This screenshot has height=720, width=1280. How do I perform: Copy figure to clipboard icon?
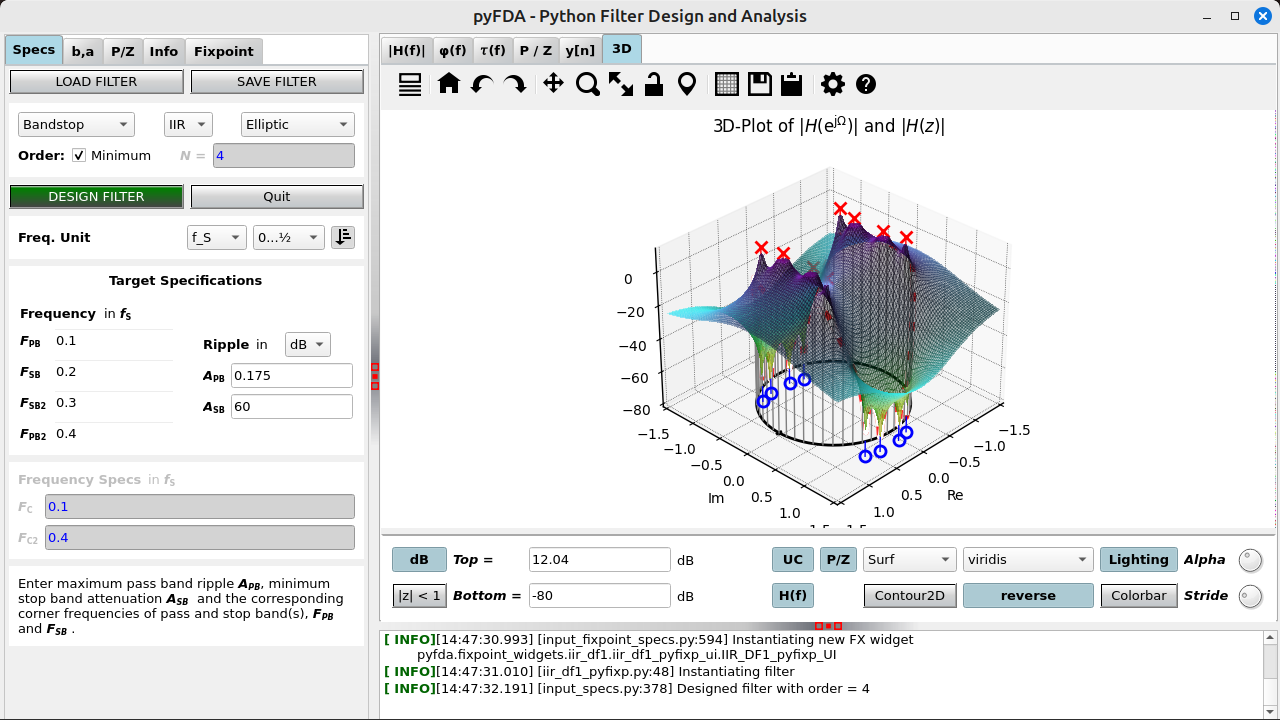(792, 85)
